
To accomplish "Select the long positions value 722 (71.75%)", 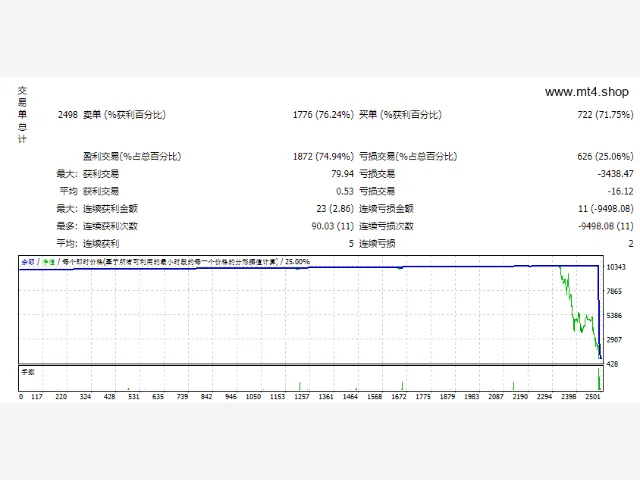I will point(605,115).
